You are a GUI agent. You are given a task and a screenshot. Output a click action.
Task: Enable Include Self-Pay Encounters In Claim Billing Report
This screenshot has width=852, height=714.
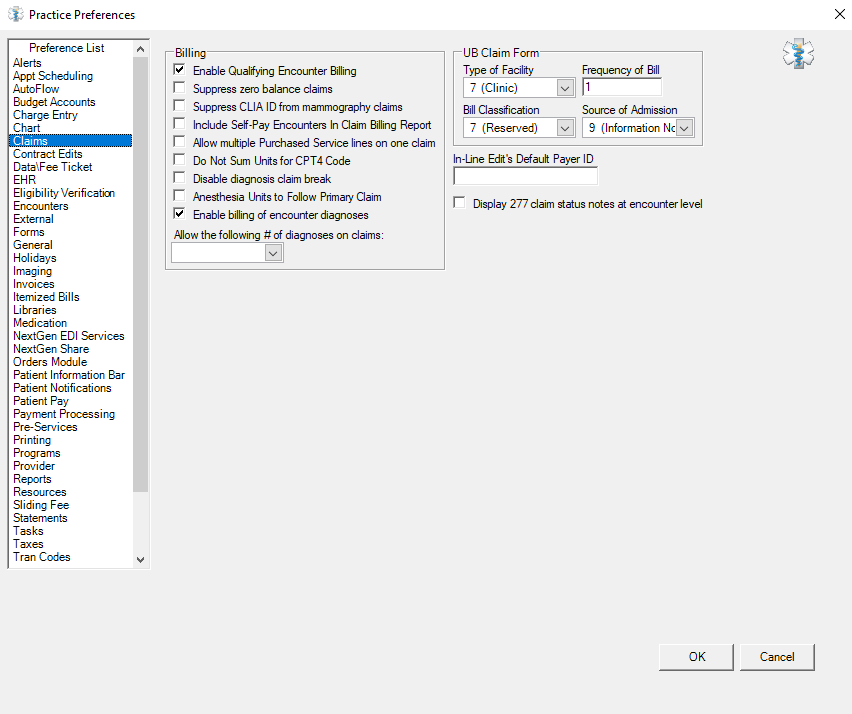pos(179,124)
